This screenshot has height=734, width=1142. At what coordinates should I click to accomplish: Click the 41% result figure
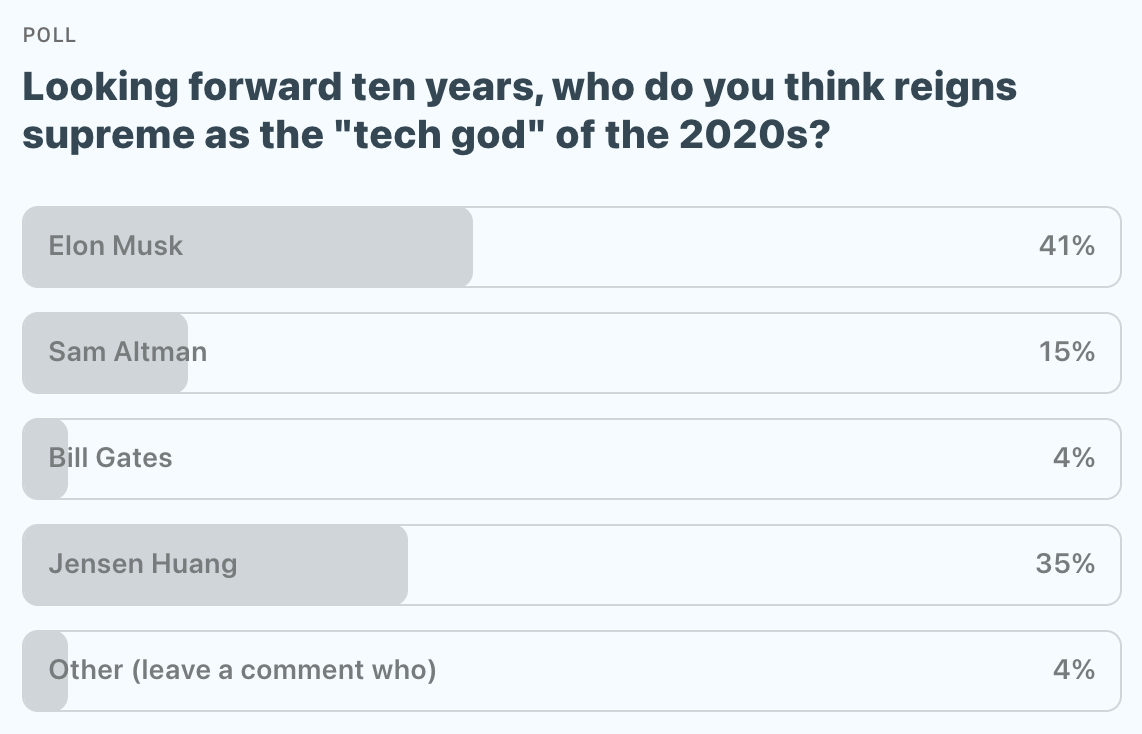coord(1067,246)
